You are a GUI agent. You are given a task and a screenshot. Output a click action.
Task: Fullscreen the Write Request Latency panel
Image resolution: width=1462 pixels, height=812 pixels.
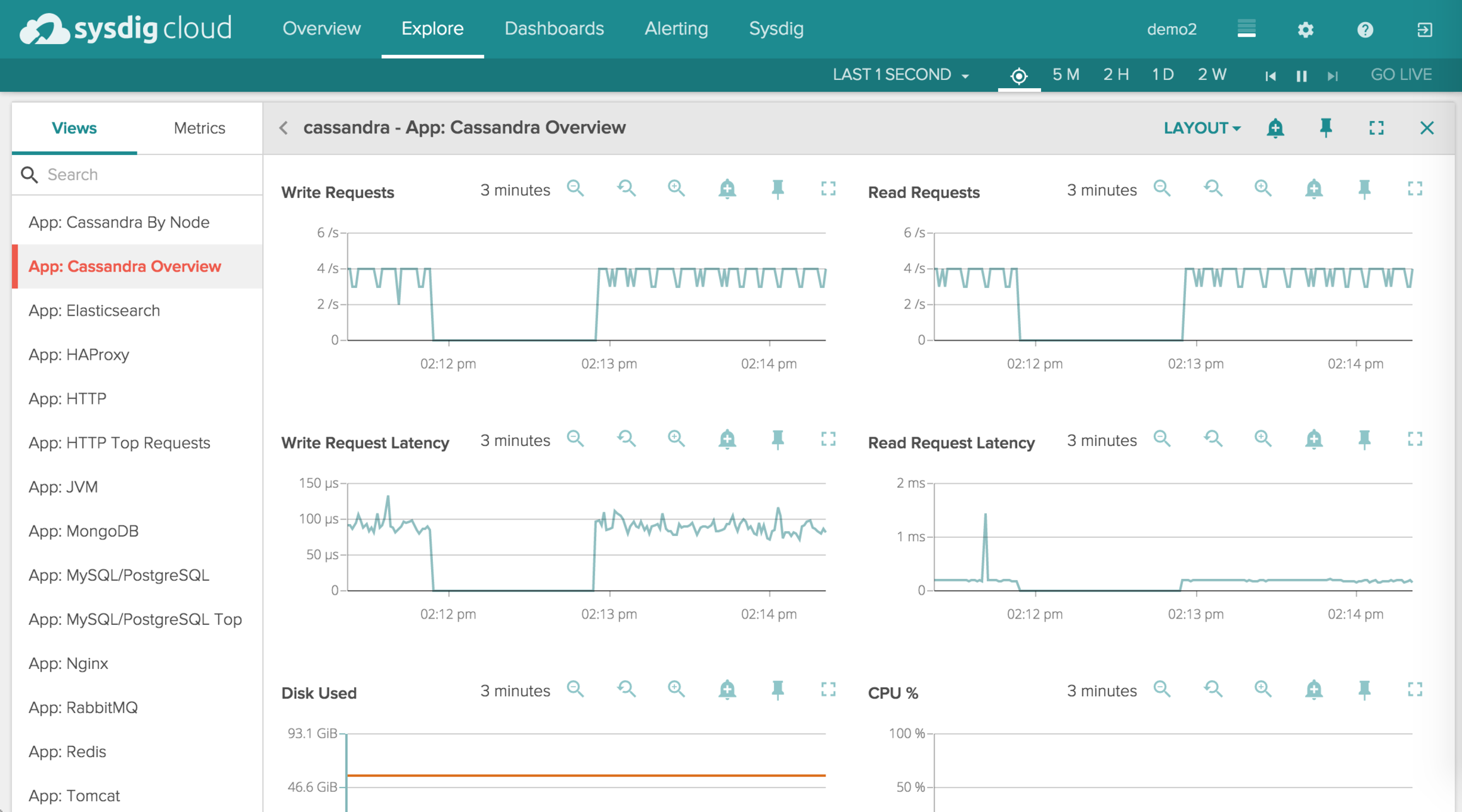[x=828, y=438]
